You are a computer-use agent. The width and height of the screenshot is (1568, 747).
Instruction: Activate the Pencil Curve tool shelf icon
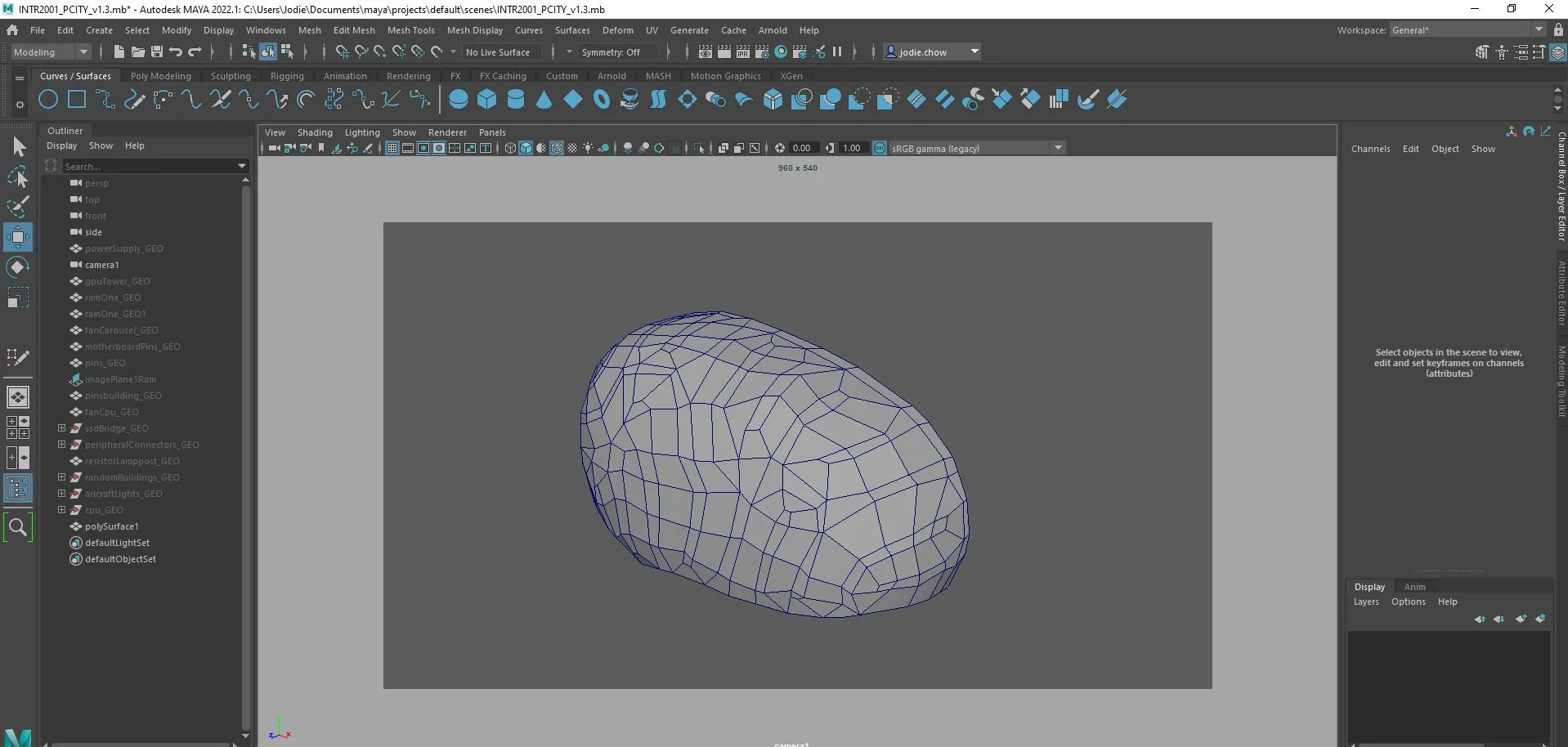pyautogui.click(x=134, y=100)
